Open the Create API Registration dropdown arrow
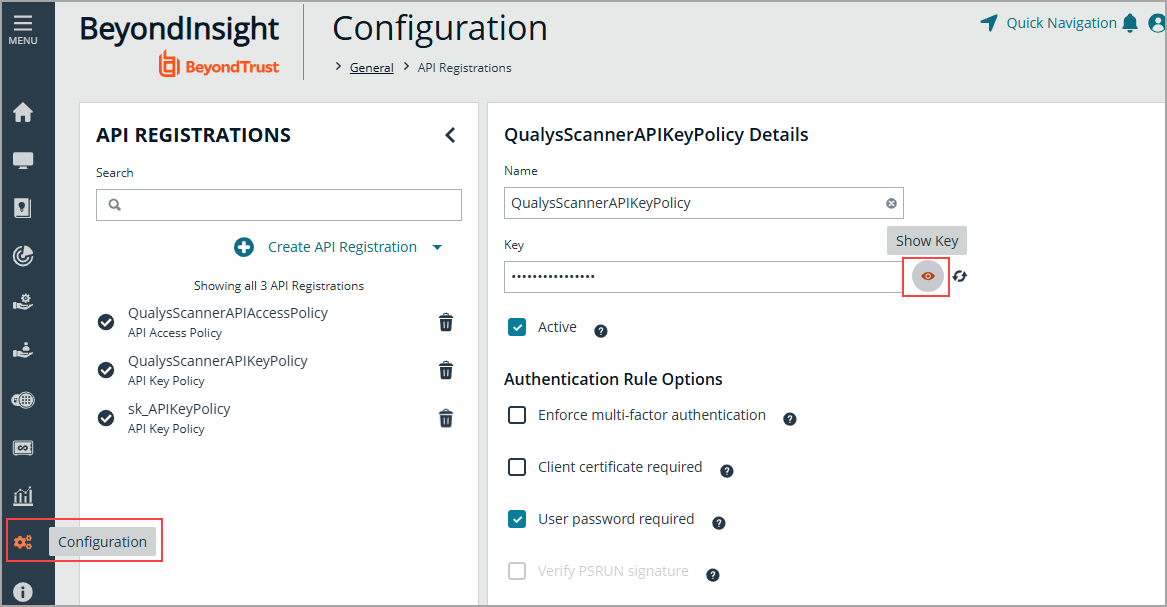 tap(437, 247)
